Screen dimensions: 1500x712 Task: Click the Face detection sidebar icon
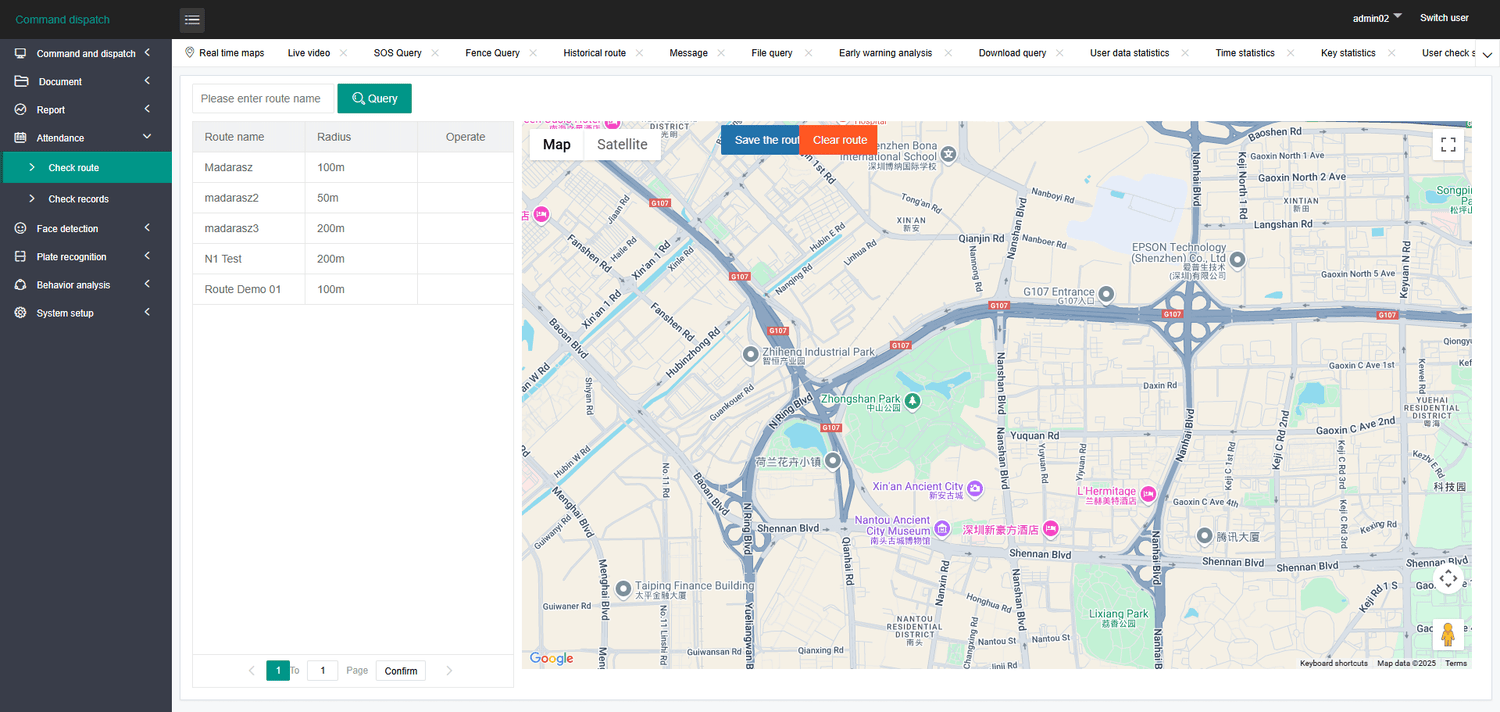pos(20,229)
